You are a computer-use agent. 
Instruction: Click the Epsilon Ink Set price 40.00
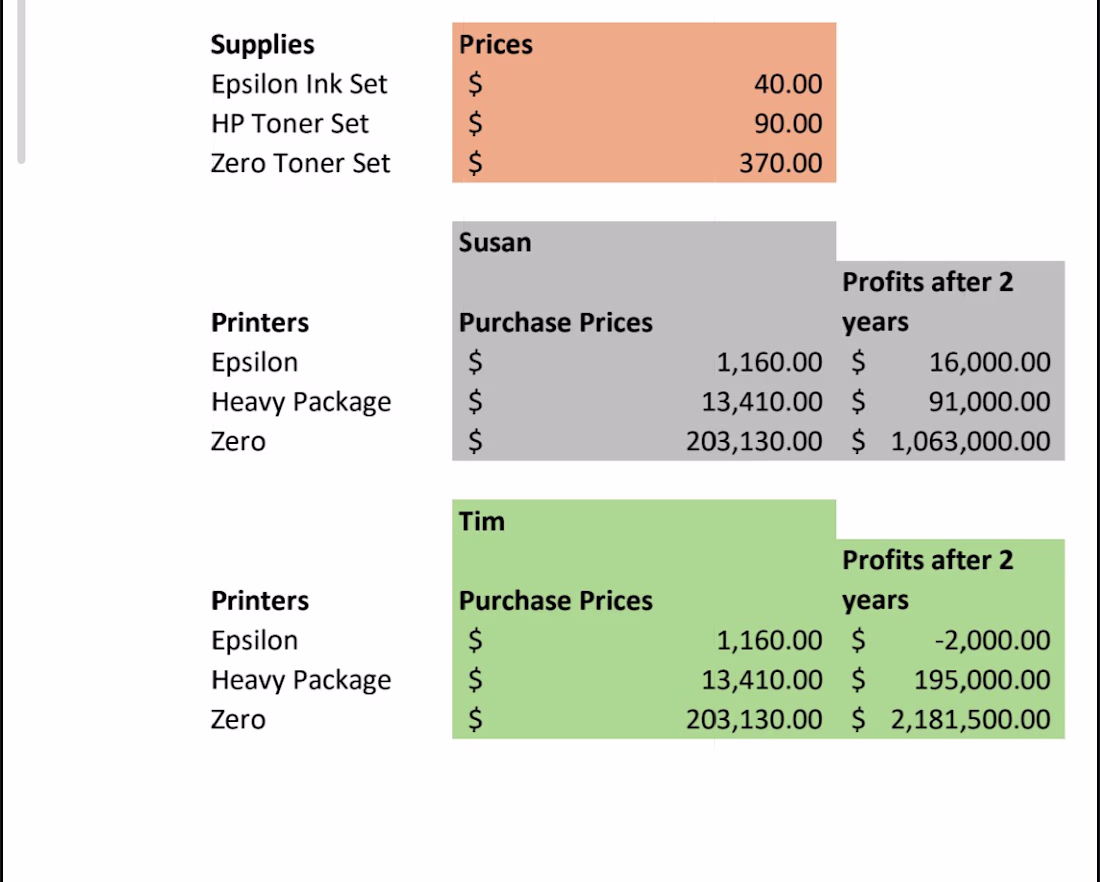(788, 83)
